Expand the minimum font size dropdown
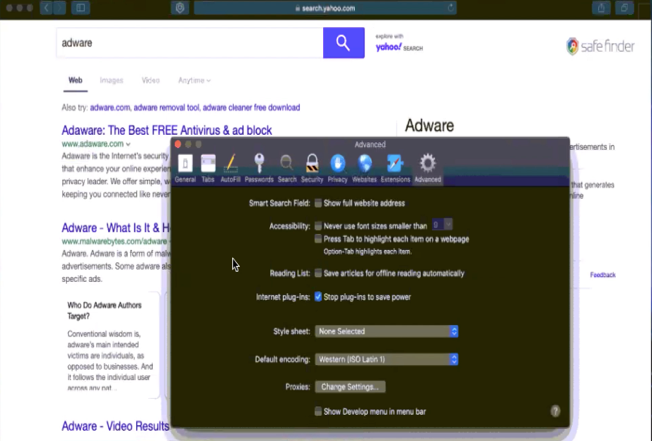 pyautogui.click(x=442, y=225)
